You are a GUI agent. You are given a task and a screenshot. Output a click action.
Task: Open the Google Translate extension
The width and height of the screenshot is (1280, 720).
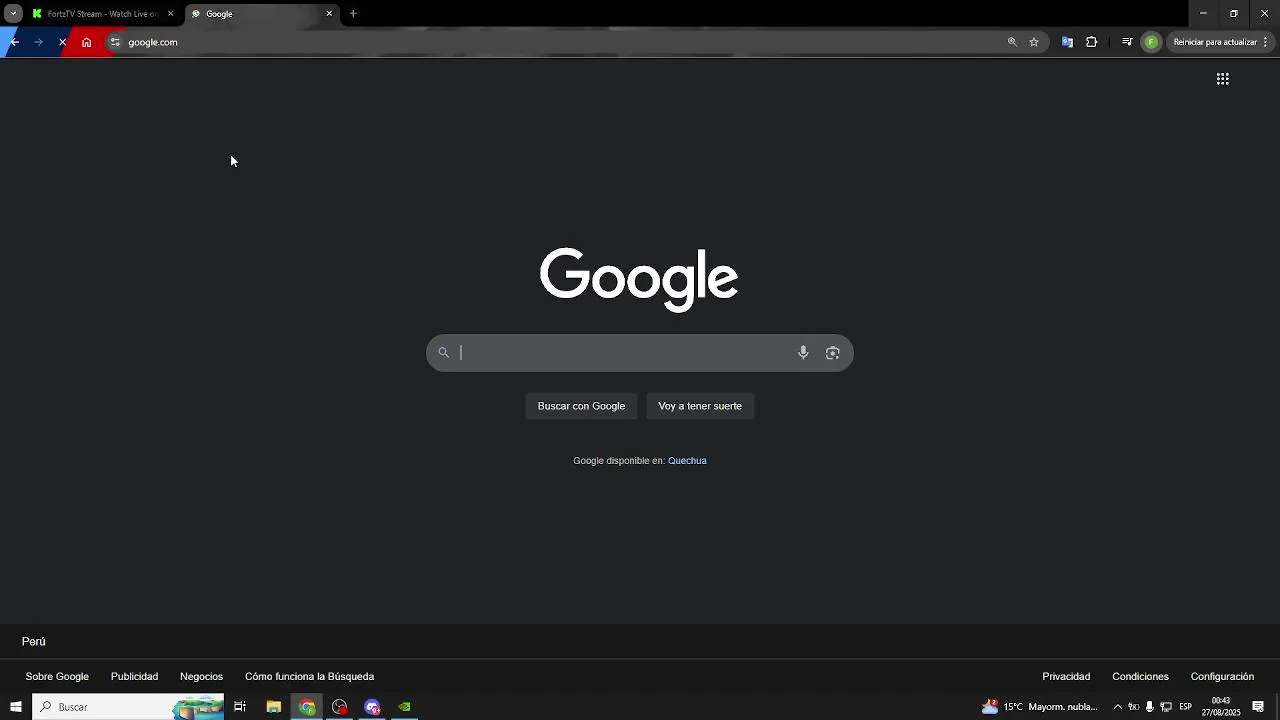1067,42
